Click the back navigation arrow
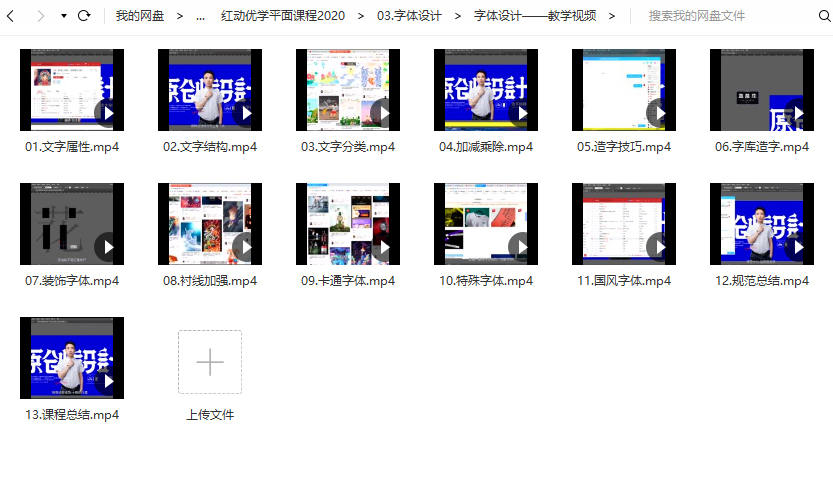 12,16
